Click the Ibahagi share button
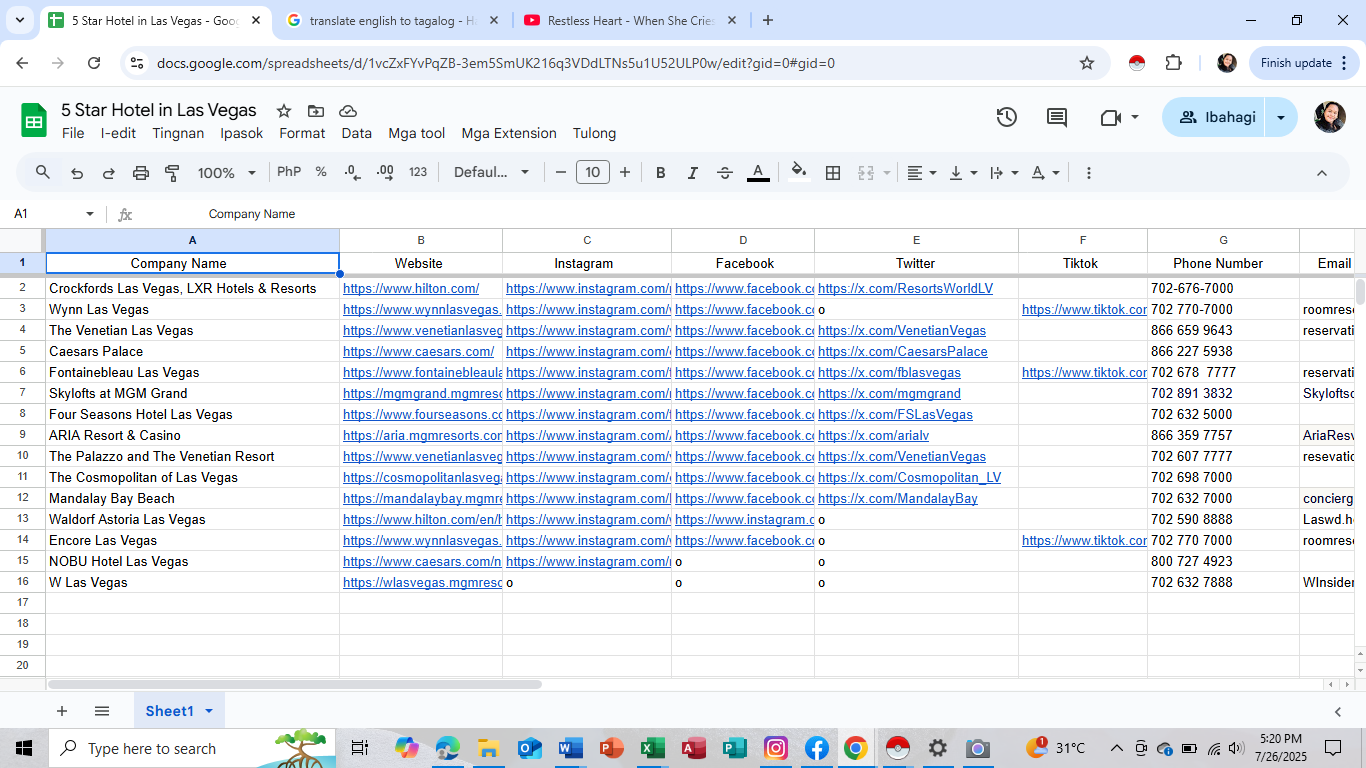The image size is (1366, 768). (1214, 117)
